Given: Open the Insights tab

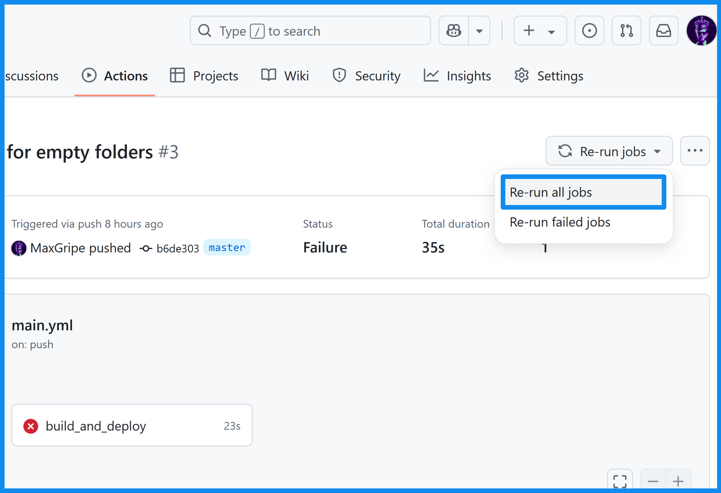Looking at the screenshot, I should [x=457, y=76].
